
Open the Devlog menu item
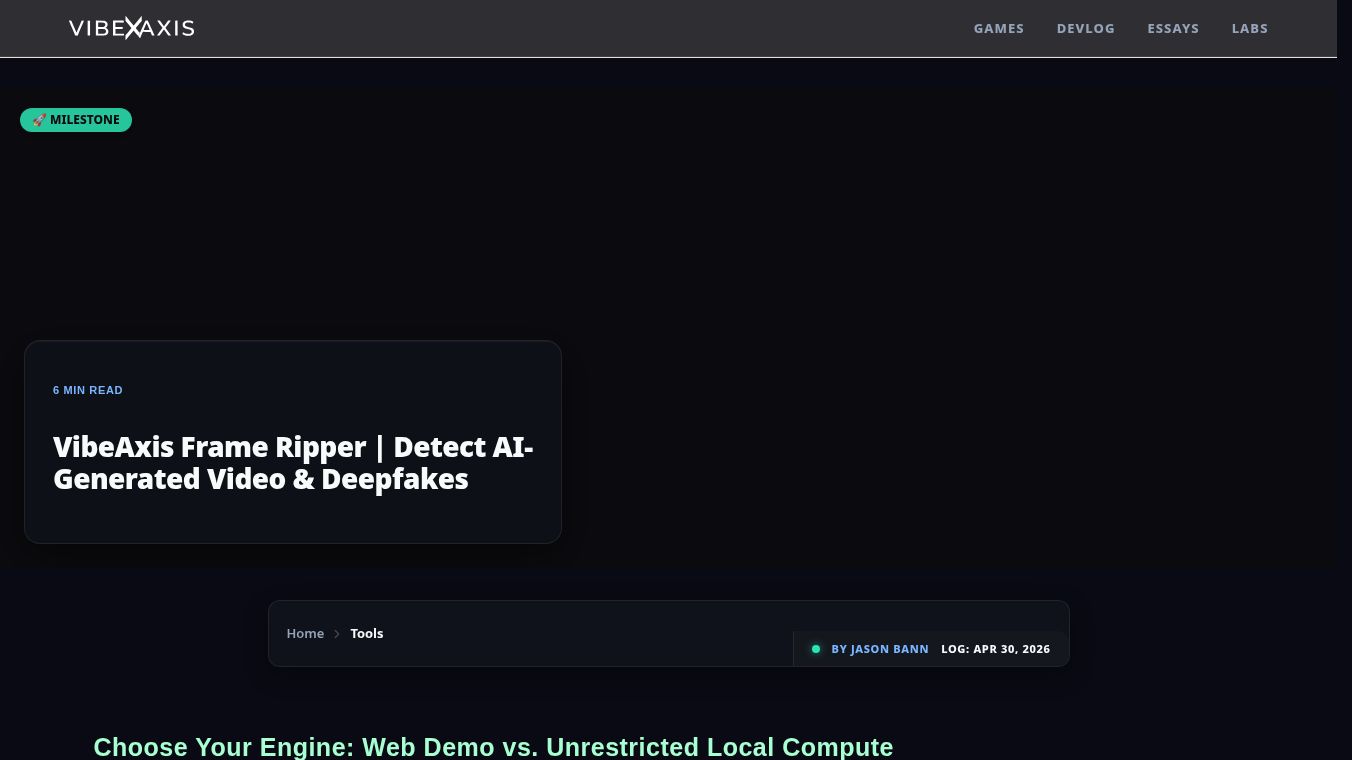coord(1086,28)
